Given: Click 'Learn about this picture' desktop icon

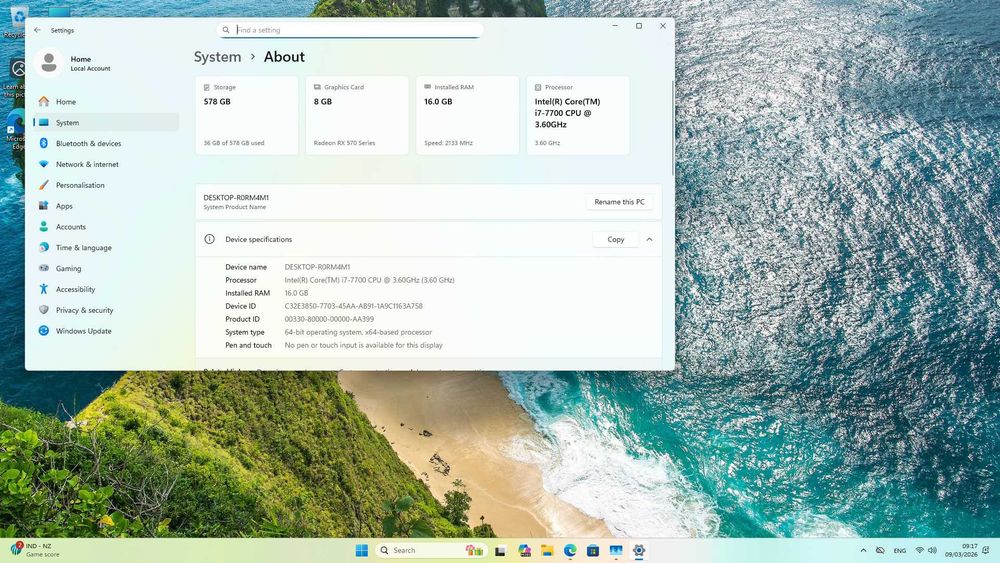Looking at the screenshot, I should coord(16,78).
